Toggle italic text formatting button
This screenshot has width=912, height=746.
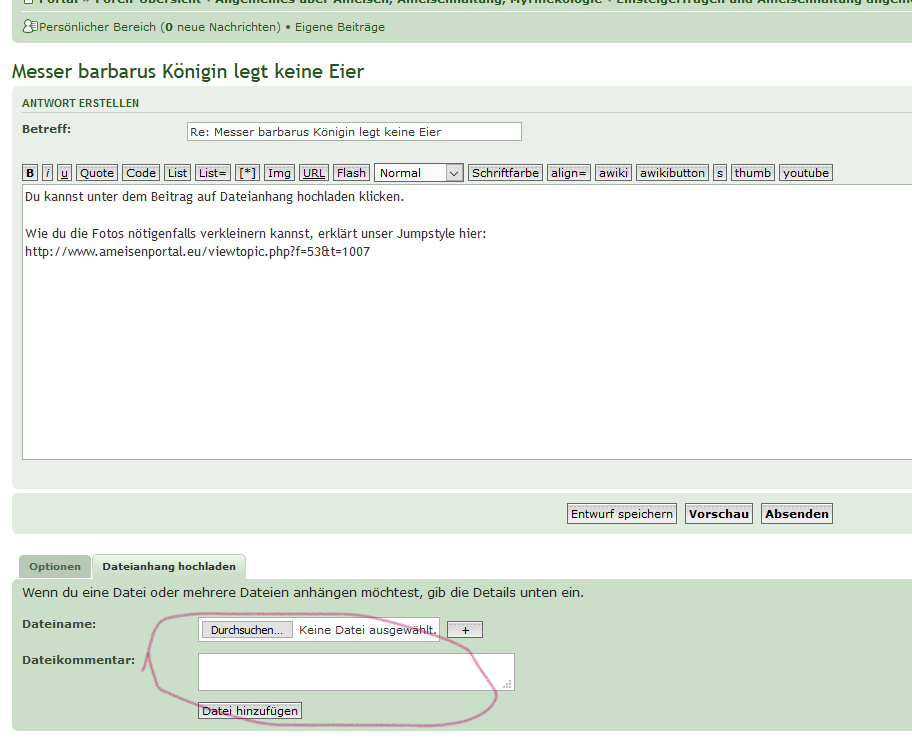[x=48, y=173]
